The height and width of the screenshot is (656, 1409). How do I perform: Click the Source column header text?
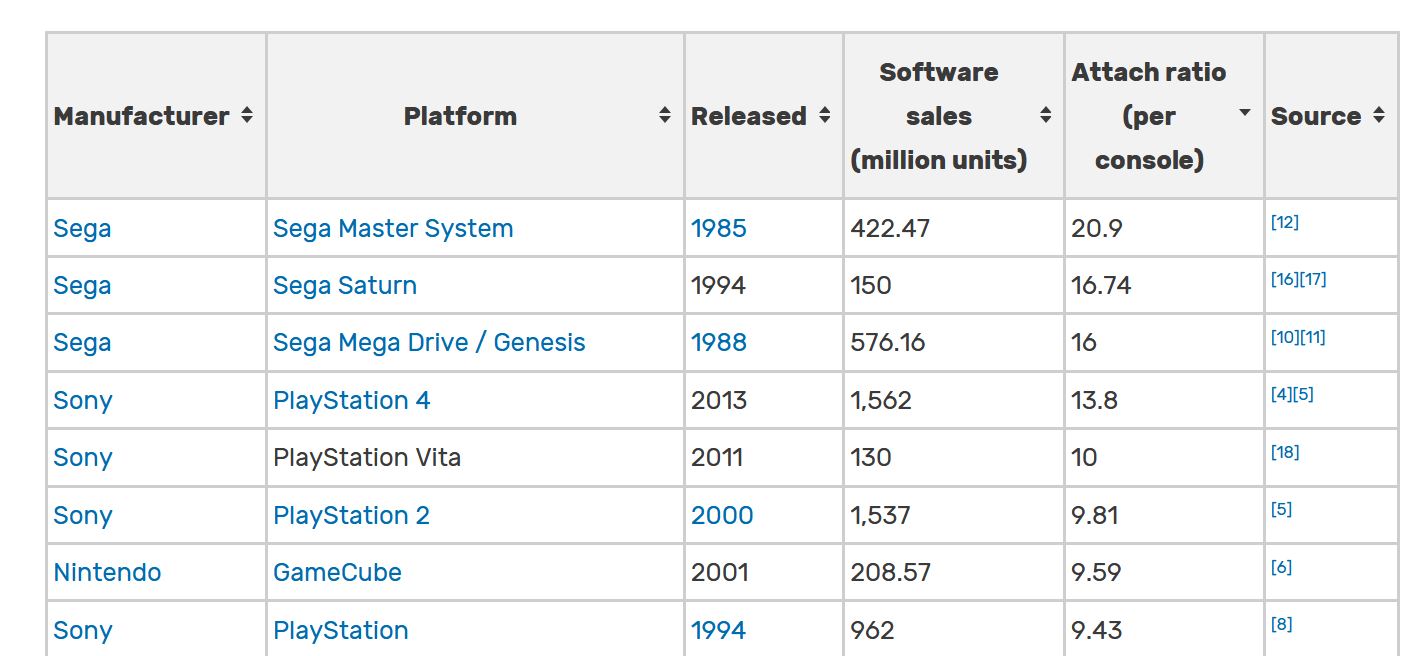1316,116
